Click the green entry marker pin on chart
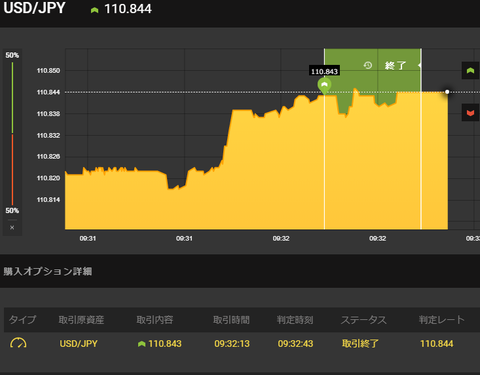This screenshot has height=375, width=480. click(324, 86)
